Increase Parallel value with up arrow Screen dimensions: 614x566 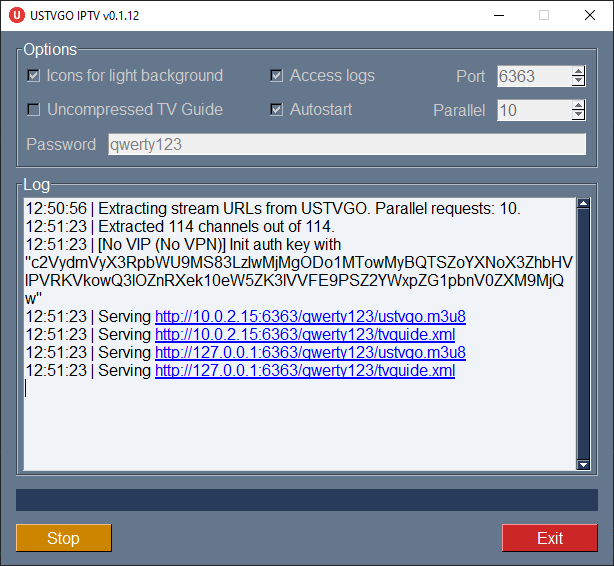(x=578, y=105)
